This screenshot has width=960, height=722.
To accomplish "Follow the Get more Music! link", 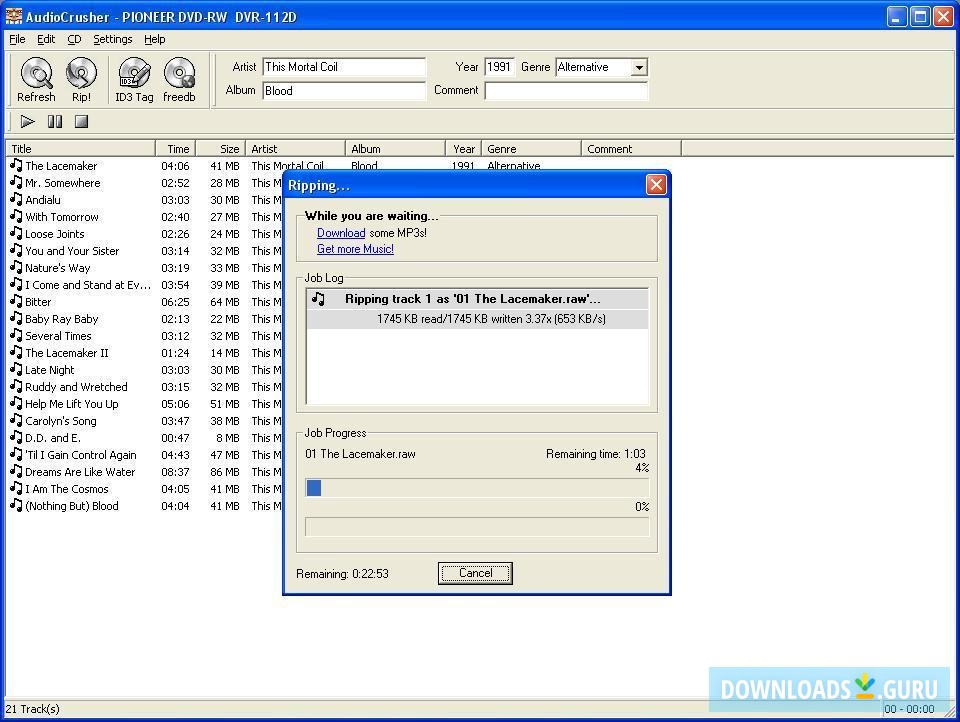I will (355, 249).
